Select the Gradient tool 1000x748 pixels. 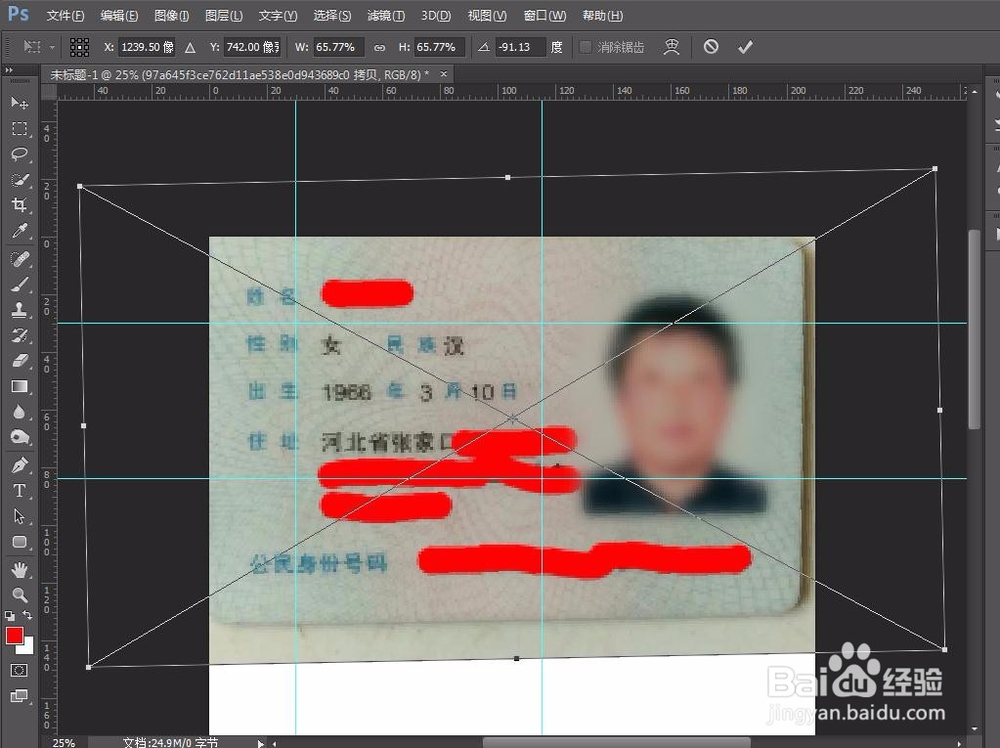click(x=19, y=386)
